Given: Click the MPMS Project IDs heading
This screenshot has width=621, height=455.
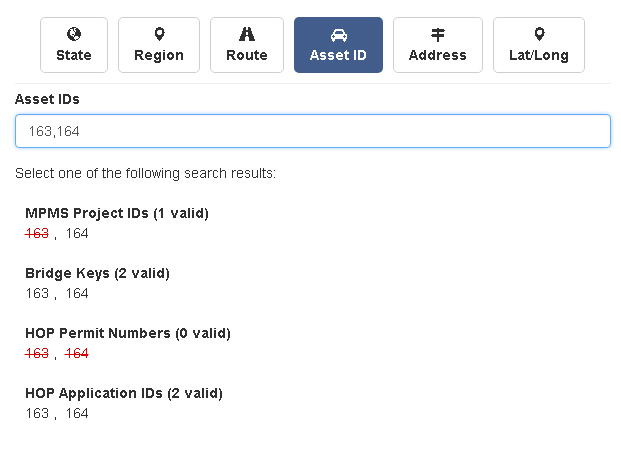Looking at the screenshot, I should pos(116,213).
